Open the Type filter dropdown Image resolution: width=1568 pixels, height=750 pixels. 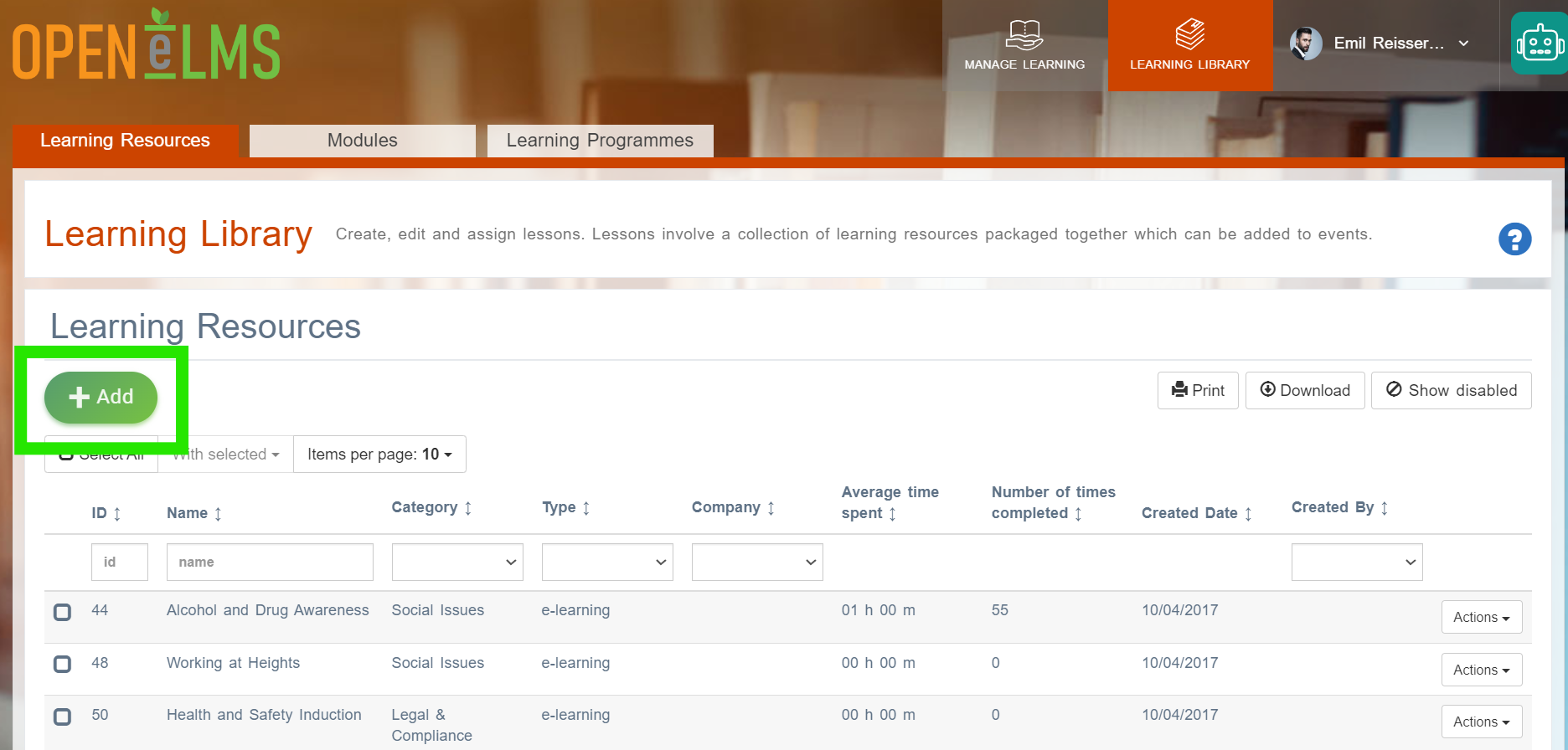[x=607, y=562]
